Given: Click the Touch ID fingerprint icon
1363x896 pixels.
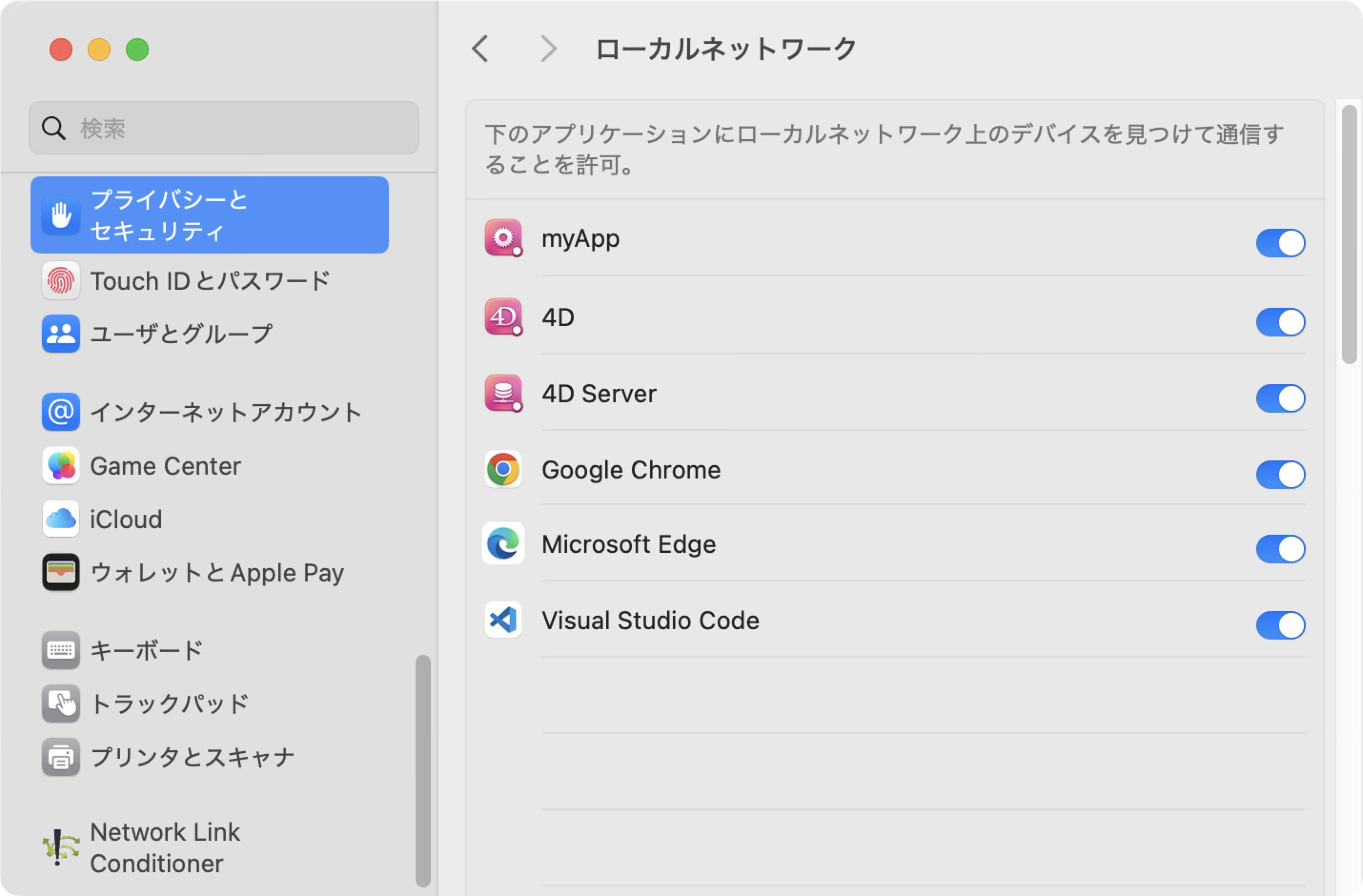Looking at the screenshot, I should coord(61,281).
